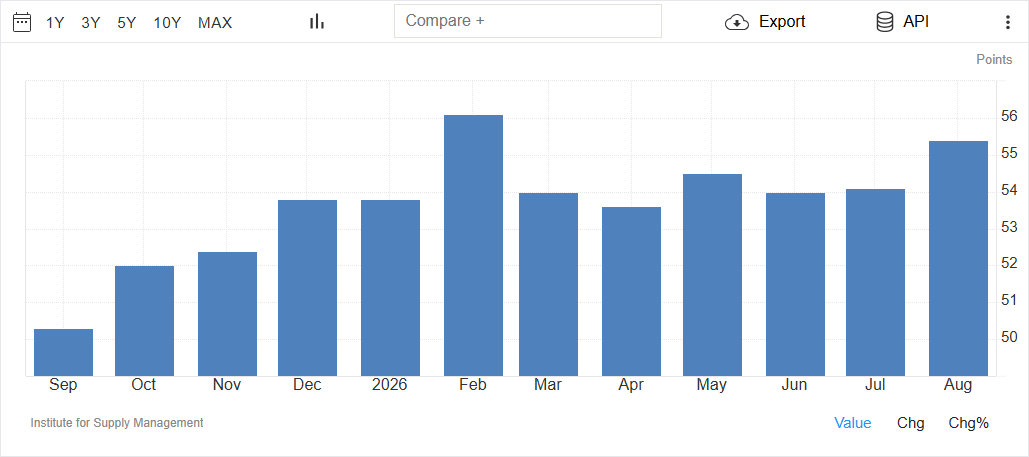The width and height of the screenshot is (1029, 457).
Task: Click the 52 axis value
Action: 1010,263
